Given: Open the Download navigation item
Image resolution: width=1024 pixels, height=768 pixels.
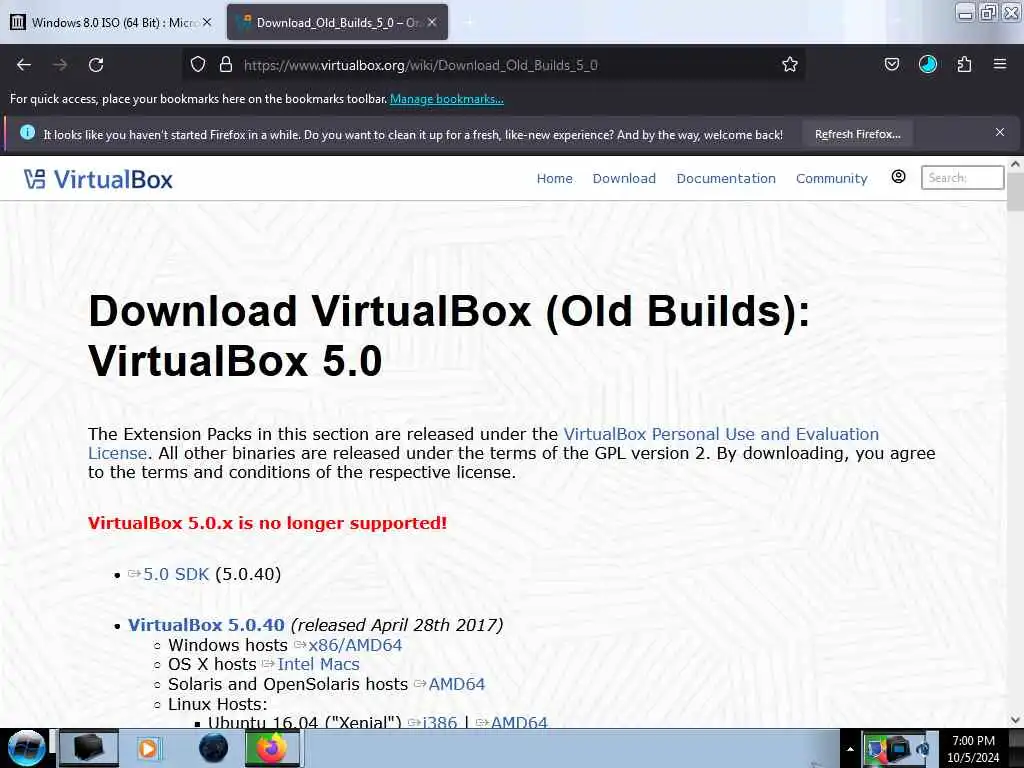Looking at the screenshot, I should 624,178.
